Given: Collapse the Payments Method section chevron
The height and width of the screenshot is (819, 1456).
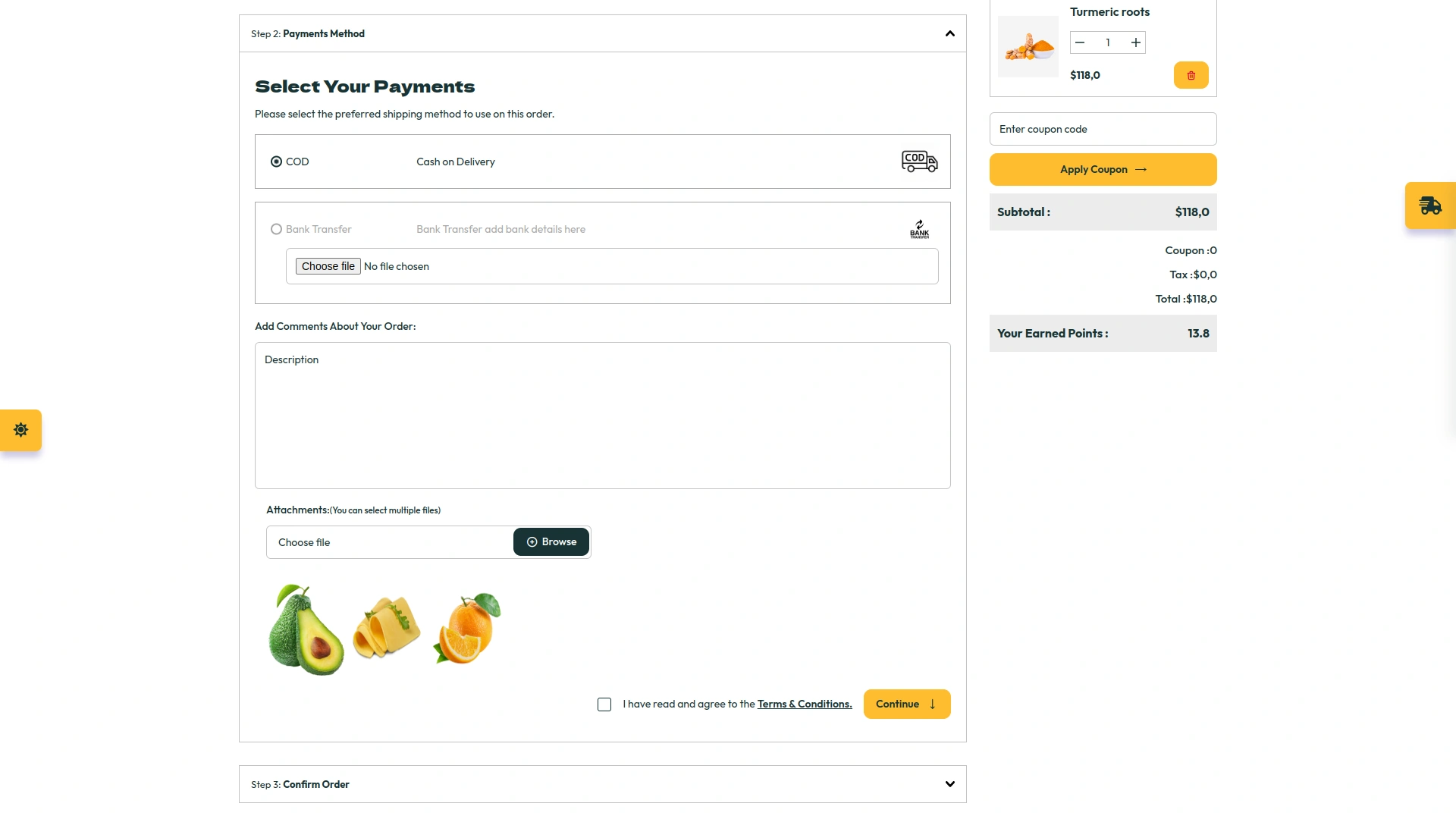Looking at the screenshot, I should click(x=949, y=33).
